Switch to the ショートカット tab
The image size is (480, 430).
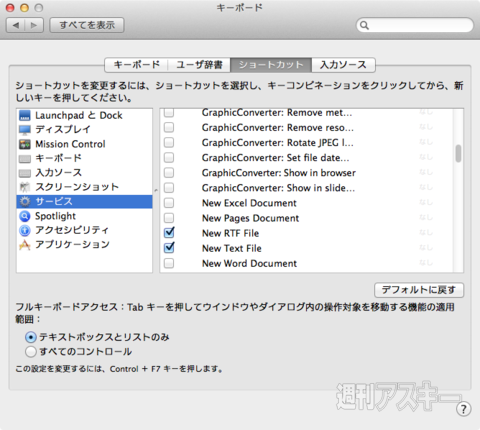[271, 65]
